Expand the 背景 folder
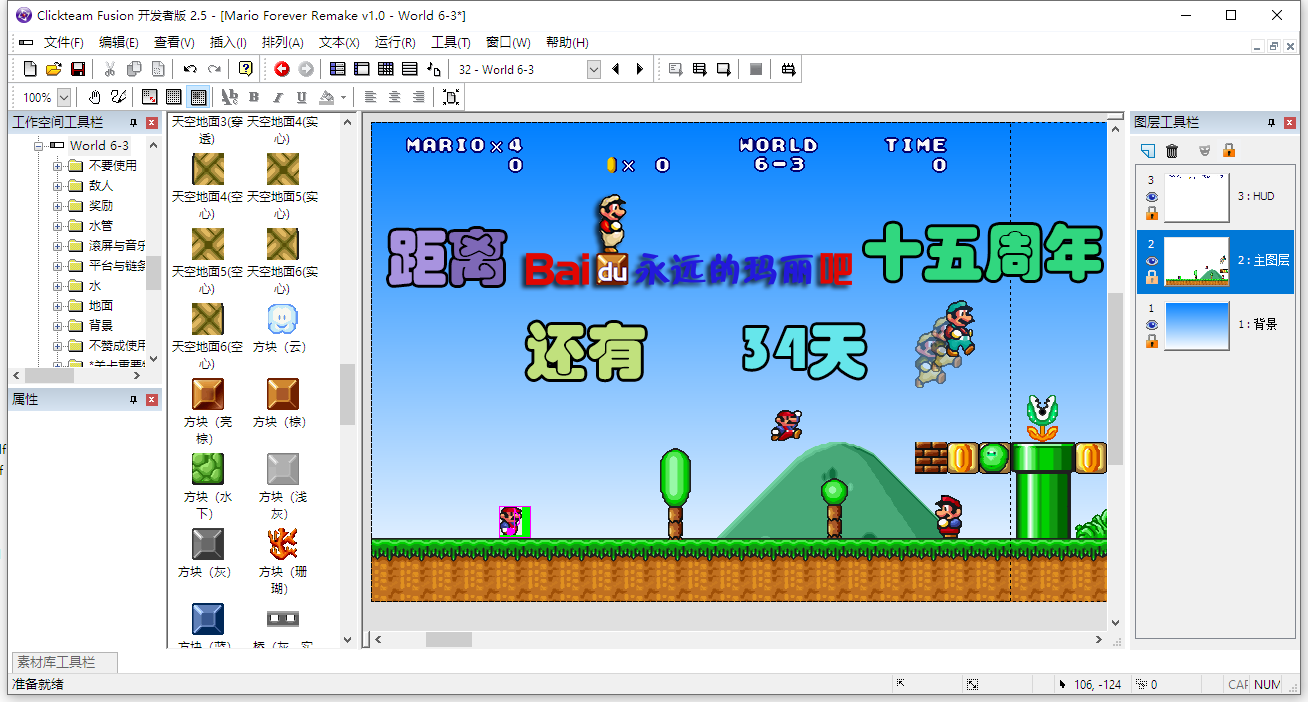 point(58,325)
